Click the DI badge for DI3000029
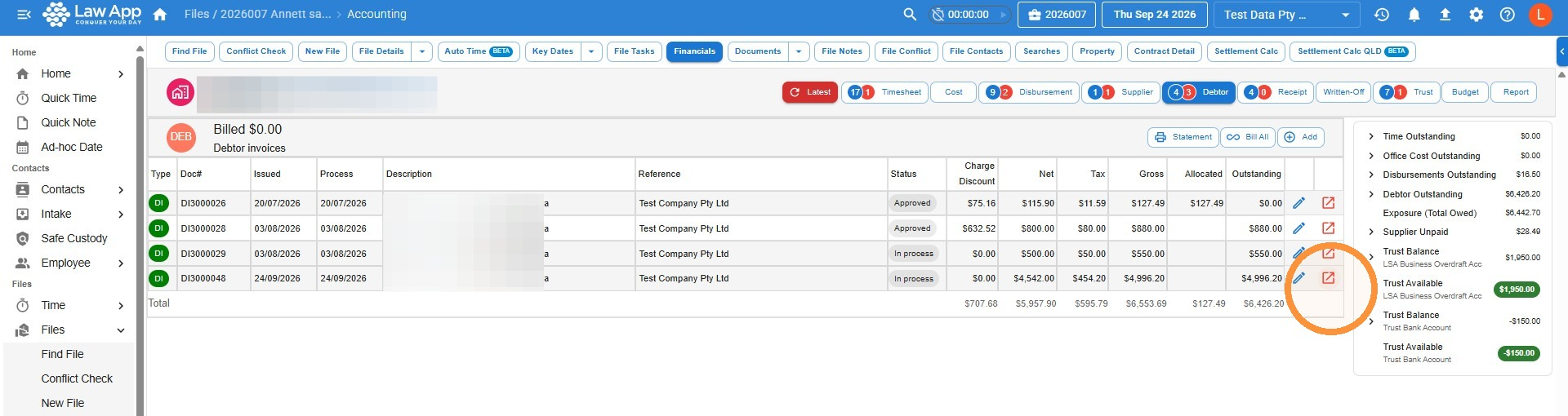1568x416 pixels. click(158, 254)
